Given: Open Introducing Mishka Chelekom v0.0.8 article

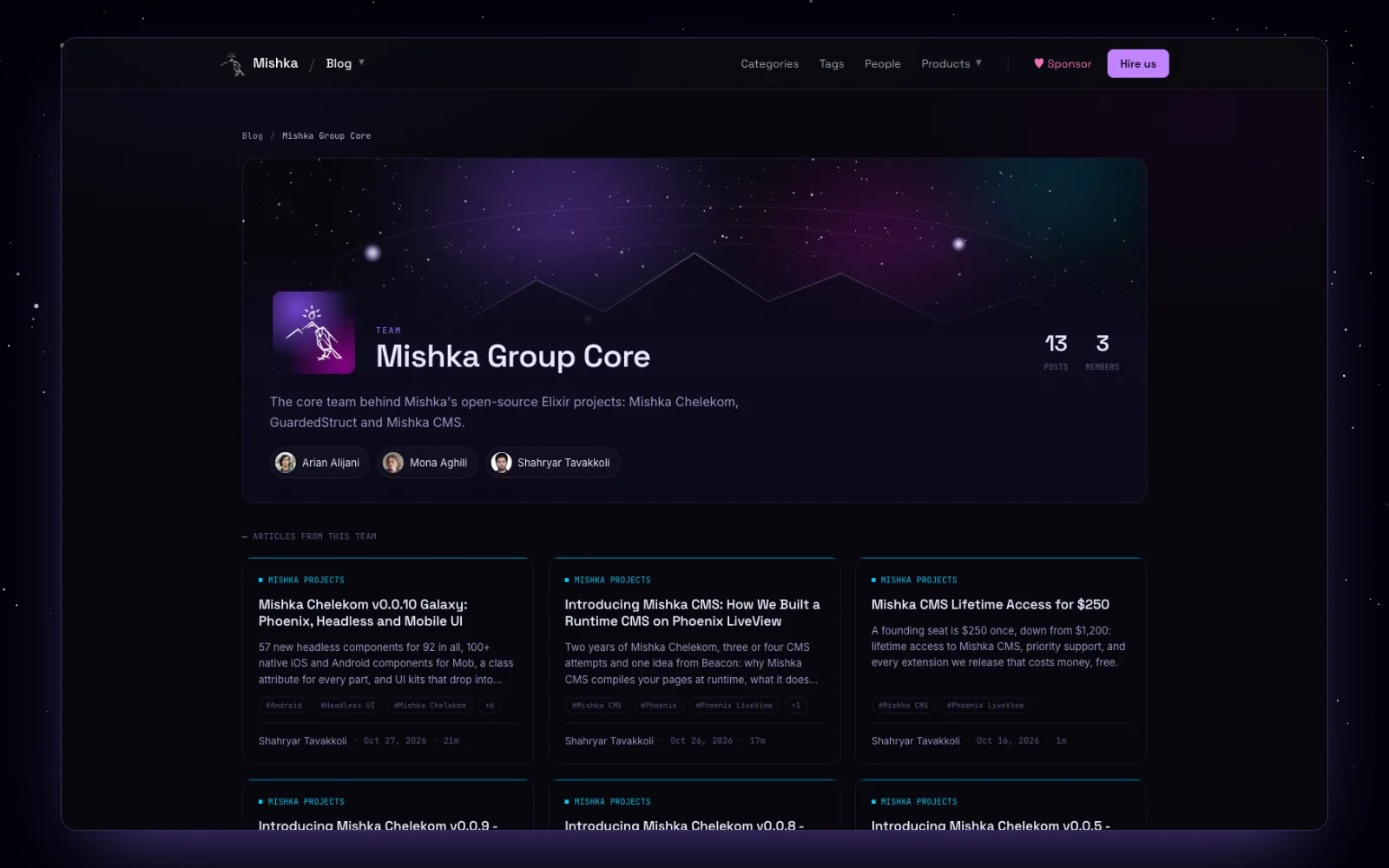Looking at the screenshot, I should 684,825.
